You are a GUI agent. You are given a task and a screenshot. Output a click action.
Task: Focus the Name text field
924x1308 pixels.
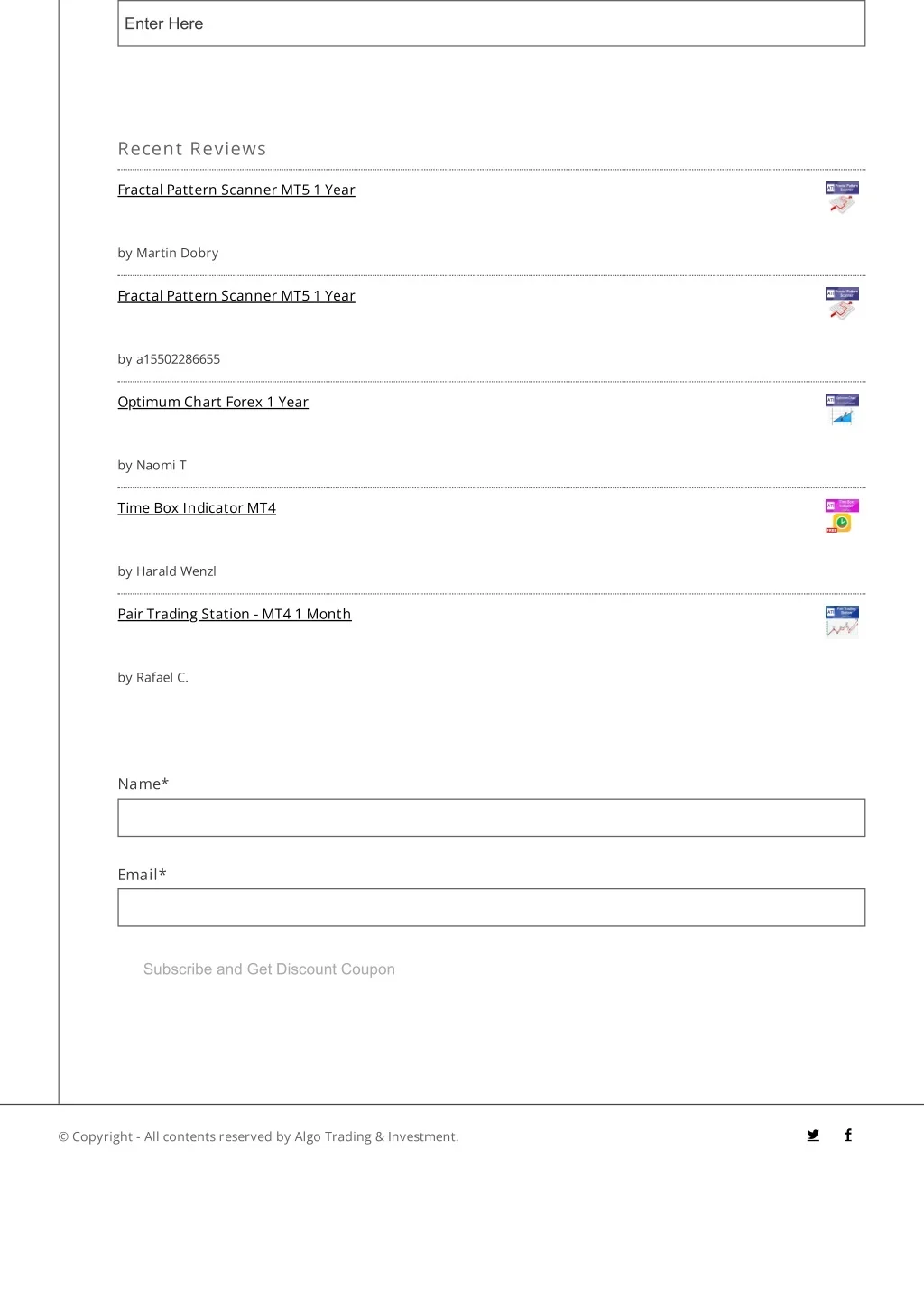tap(492, 818)
